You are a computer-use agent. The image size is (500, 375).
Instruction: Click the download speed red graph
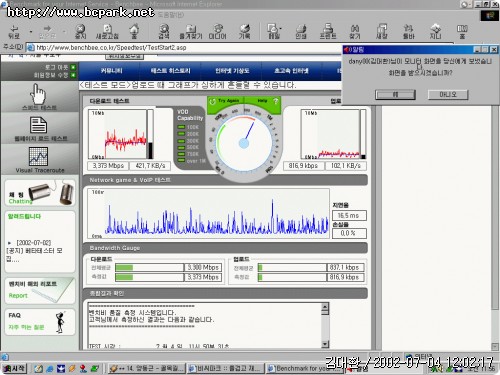pyautogui.click(x=117, y=134)
